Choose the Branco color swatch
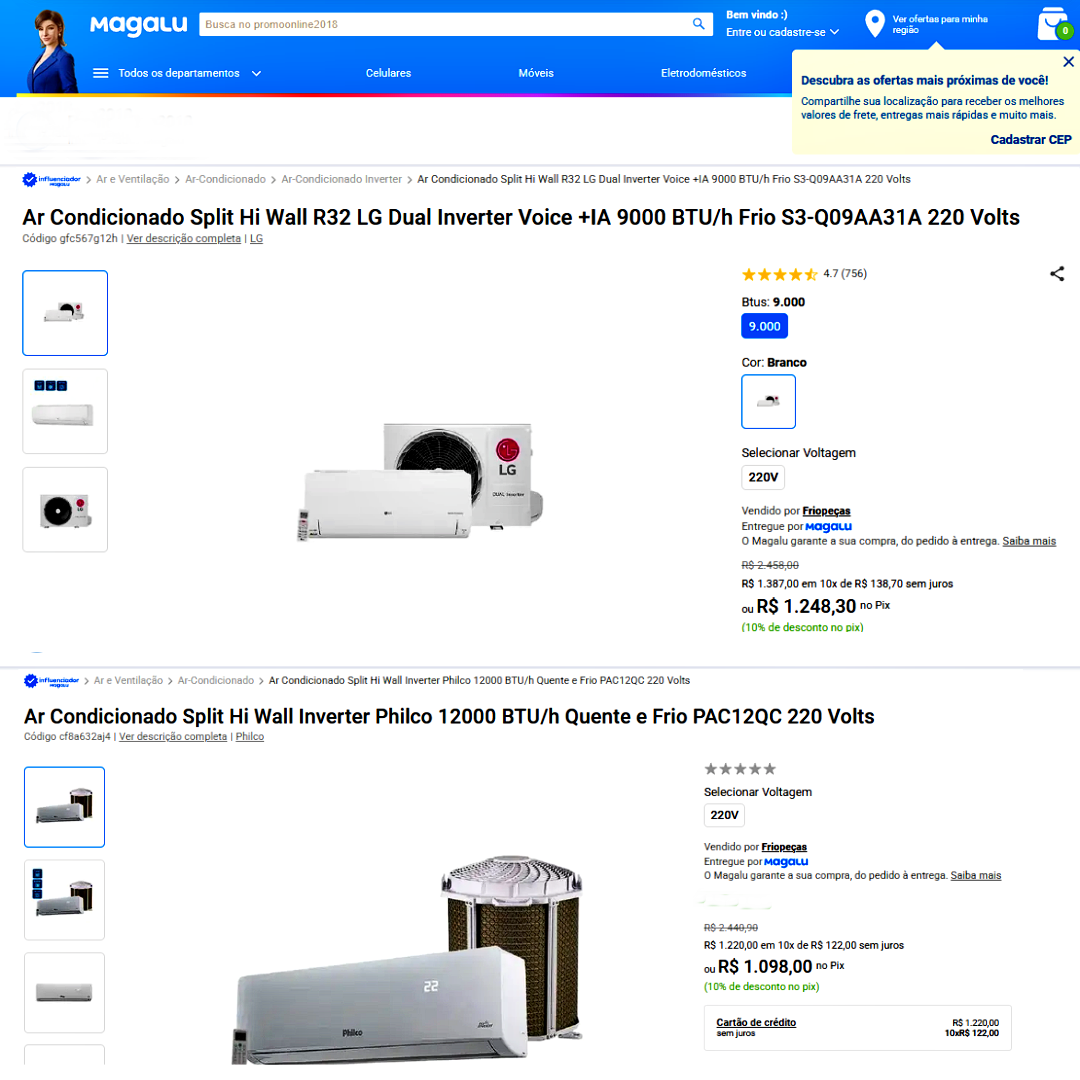This screenshot has width=1080, height=1080. [x=768, y=402]
